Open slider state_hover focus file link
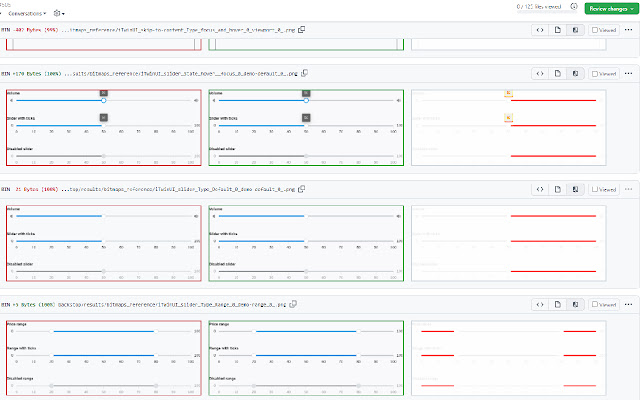 (180, 74)
